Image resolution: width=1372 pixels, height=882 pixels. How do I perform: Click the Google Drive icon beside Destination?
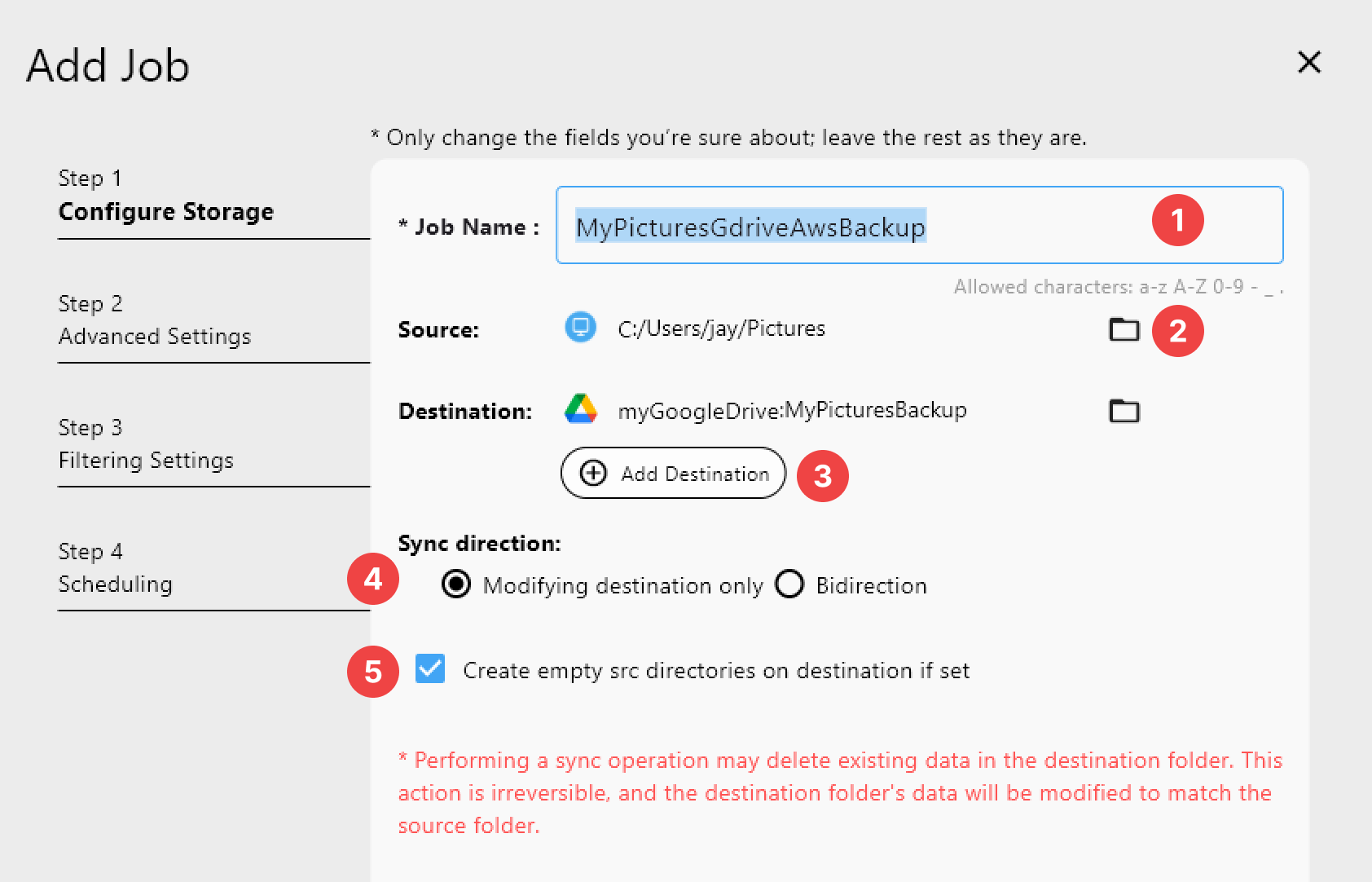[582, 410]
